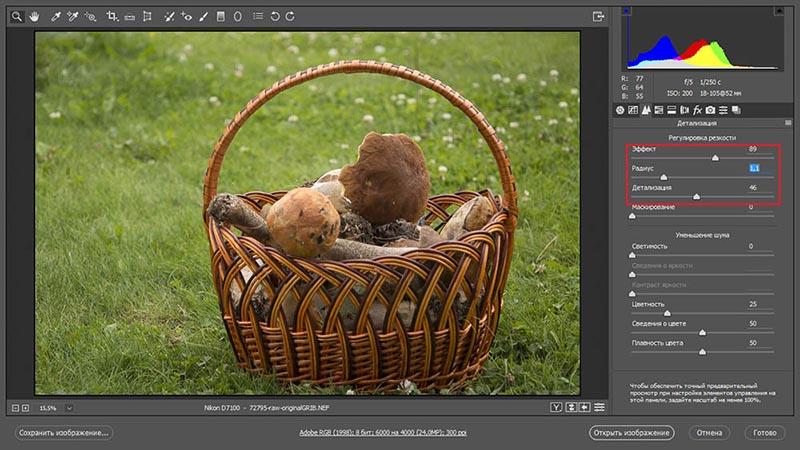
Task: Click the Отмена button
Action: 709,433
